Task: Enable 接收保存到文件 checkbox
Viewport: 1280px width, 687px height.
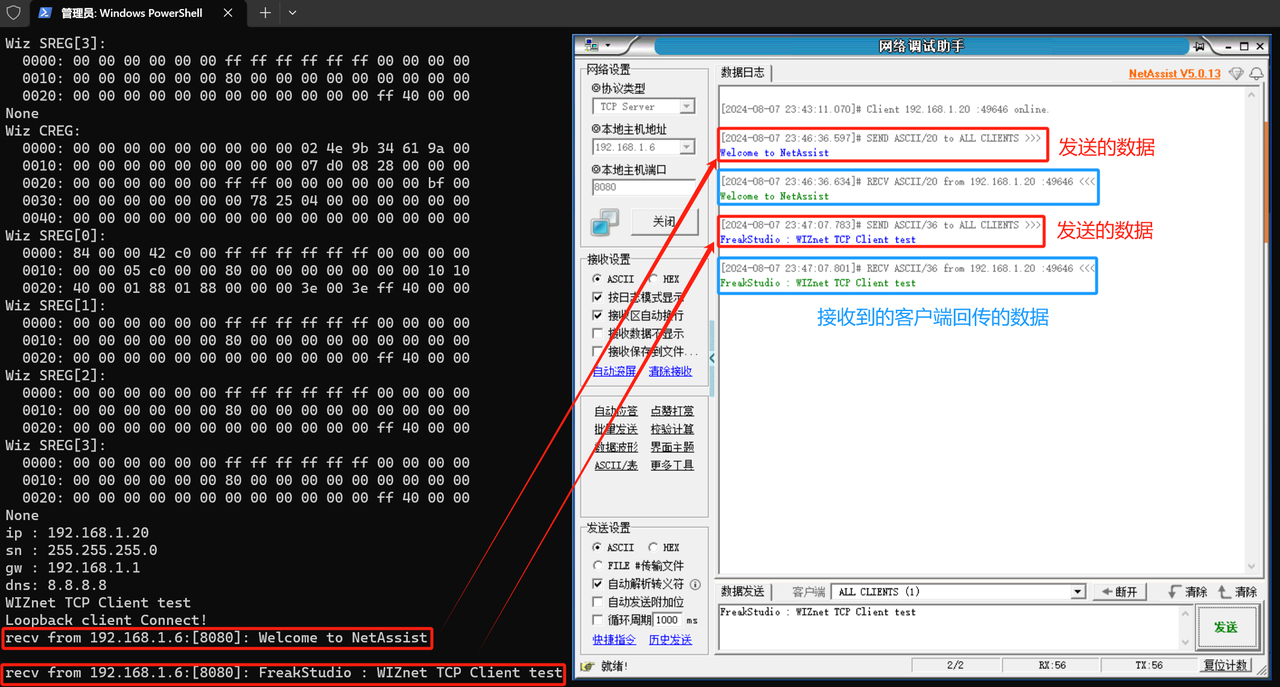Action: (x=598, y=351)
